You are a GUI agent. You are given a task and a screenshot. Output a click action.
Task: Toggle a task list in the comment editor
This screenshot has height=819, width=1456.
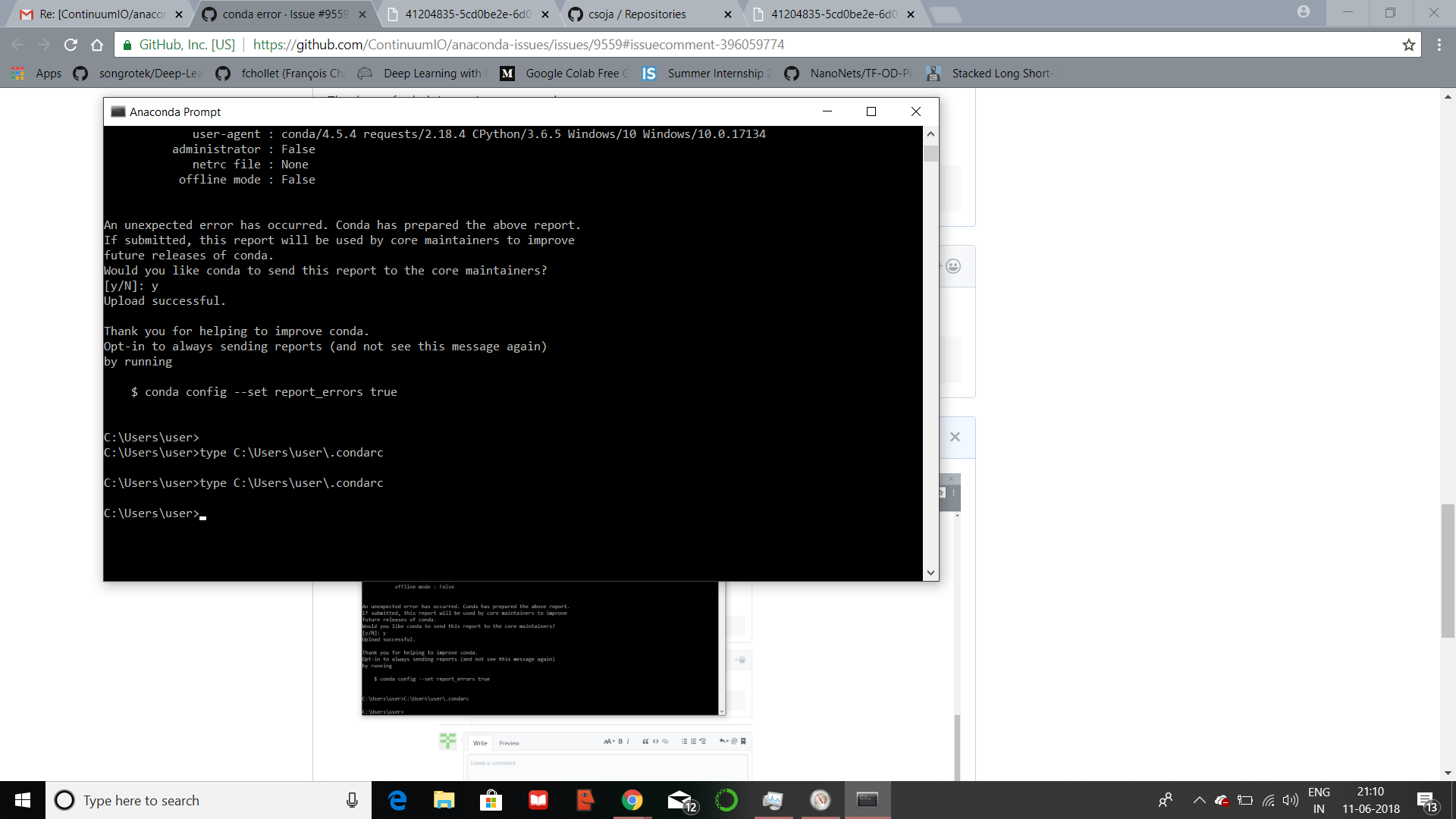tap(703, 741)
